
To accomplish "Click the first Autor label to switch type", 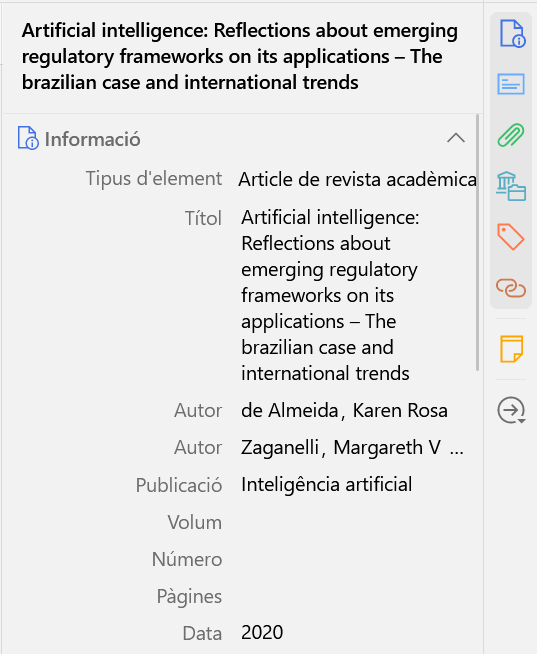I will click(x=198, y=410).
